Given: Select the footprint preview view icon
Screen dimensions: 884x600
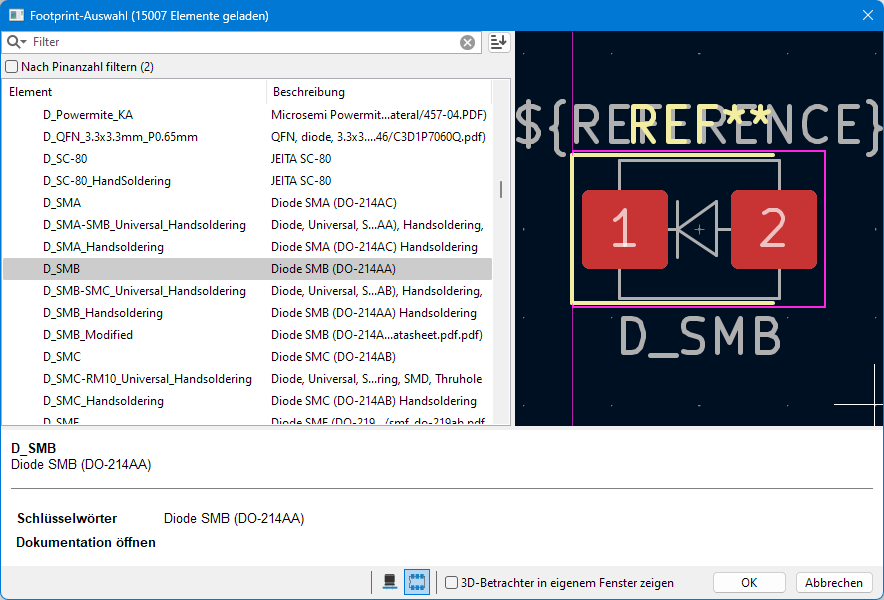Looking at the screenshot, I should [x=416, y=582].
